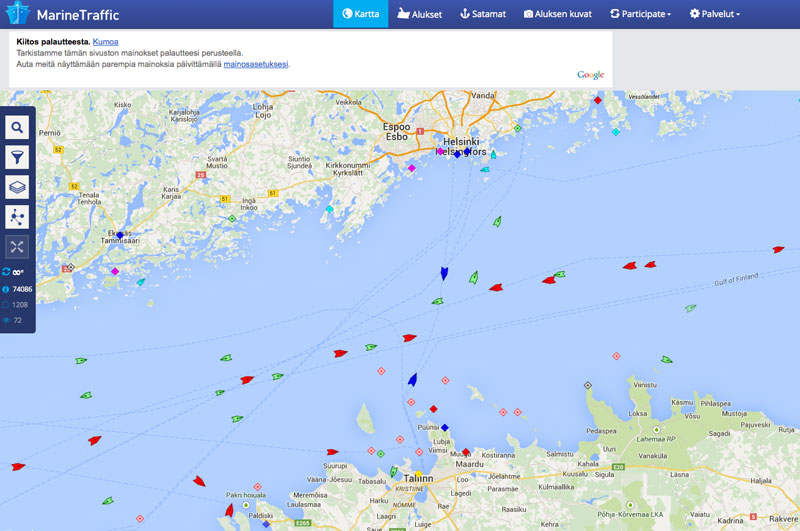This screenshot has height=531, width=800.
Task: Toggle fullscreen map with expand arrows icon
Action: coord(17,247)
